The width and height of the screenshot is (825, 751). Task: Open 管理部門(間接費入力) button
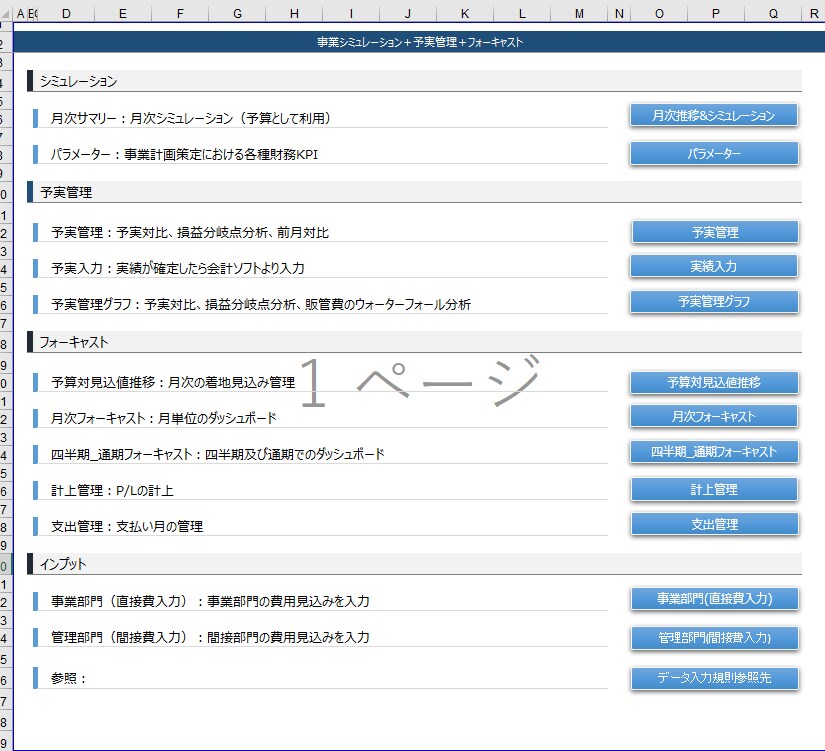click(715, 638)
